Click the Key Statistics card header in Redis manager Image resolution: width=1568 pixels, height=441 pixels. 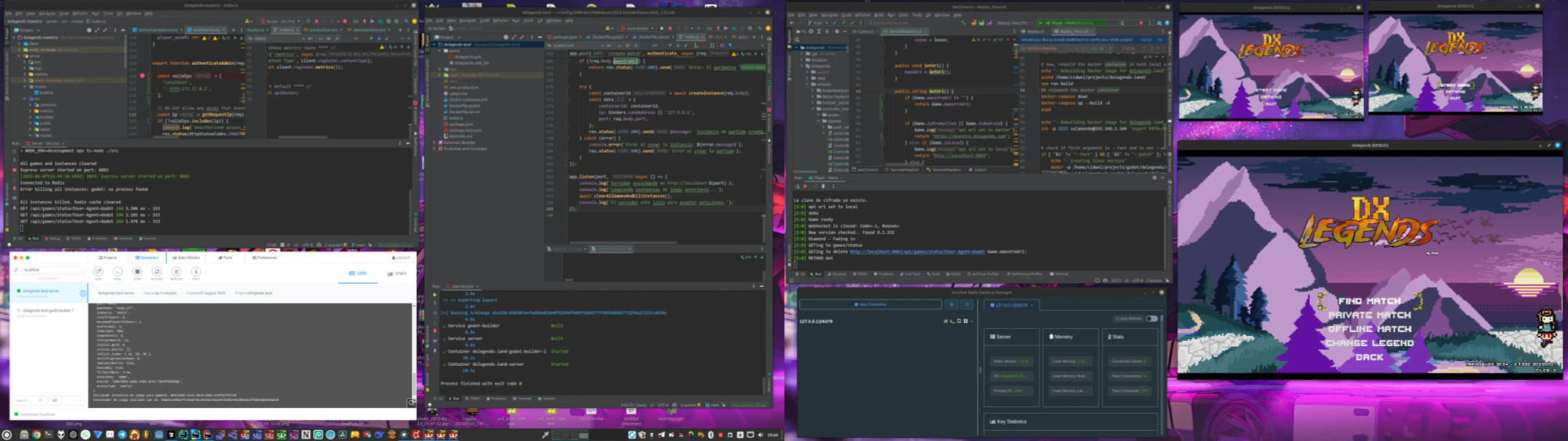[1071, 421]
